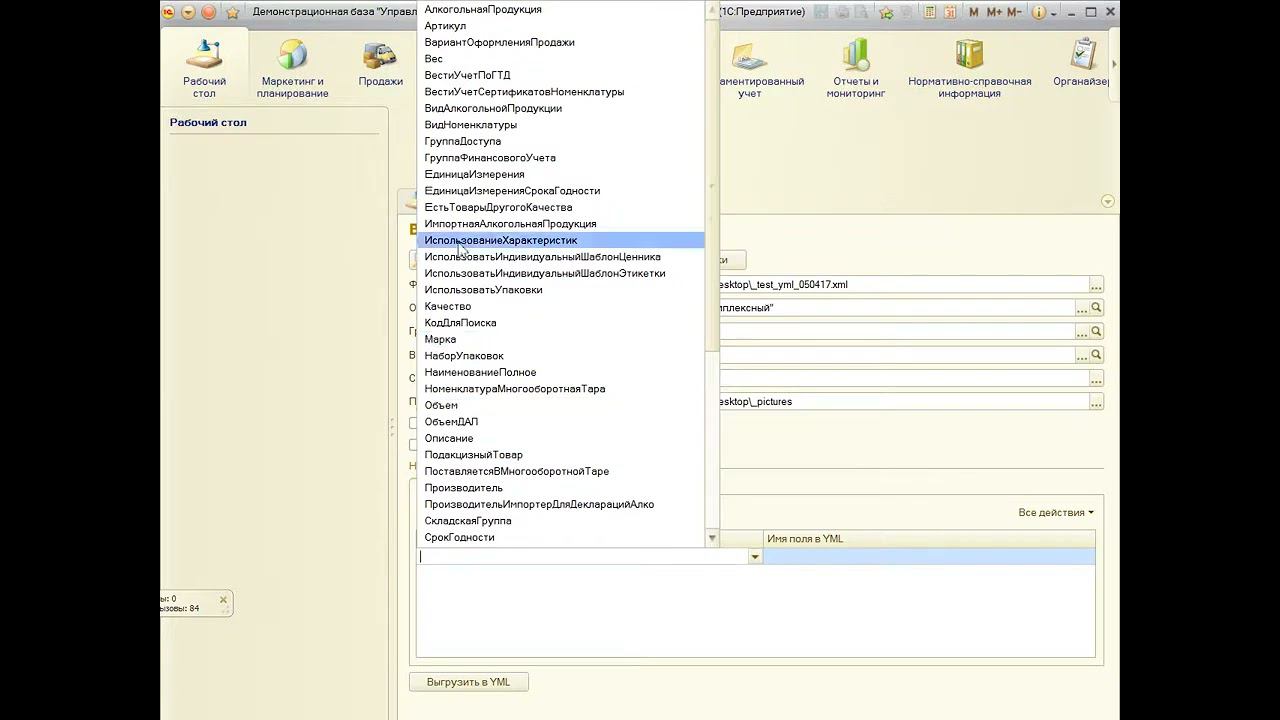Click the M memory button
1280x720 pixels.
[x=974, y=12]
